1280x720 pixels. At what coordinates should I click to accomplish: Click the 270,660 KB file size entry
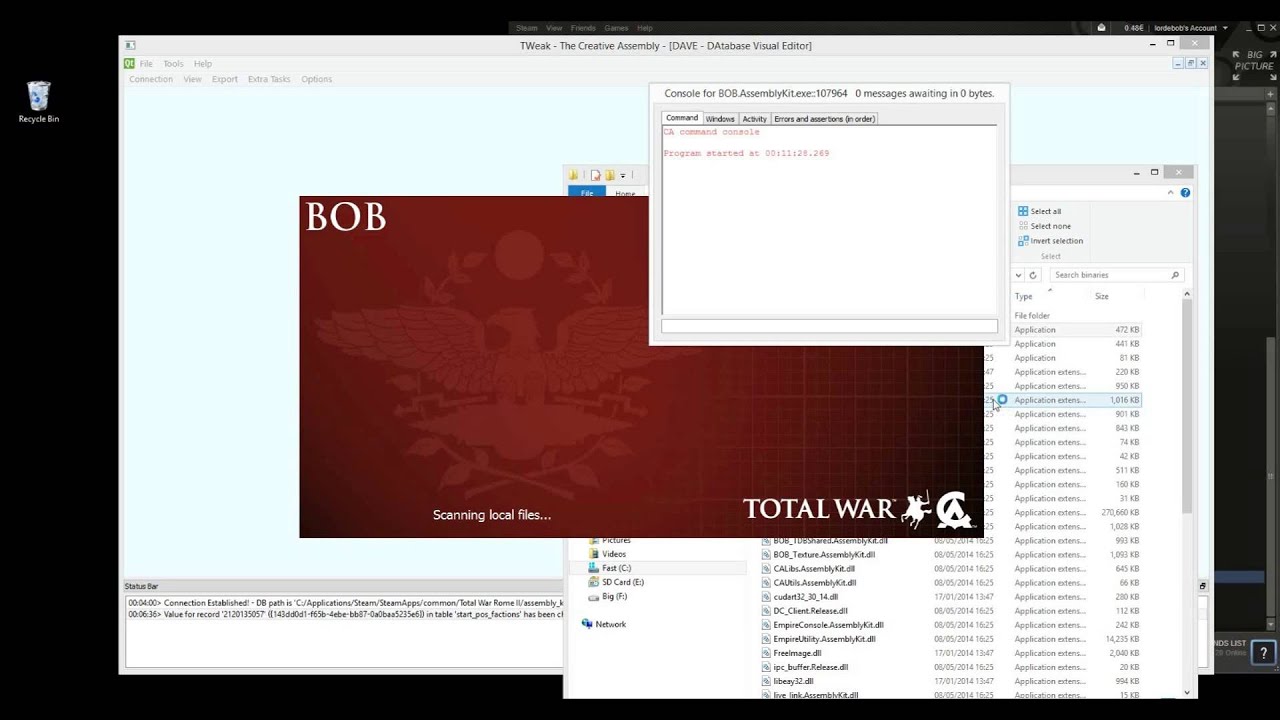pyautogui.click(x=1119, y=512)
